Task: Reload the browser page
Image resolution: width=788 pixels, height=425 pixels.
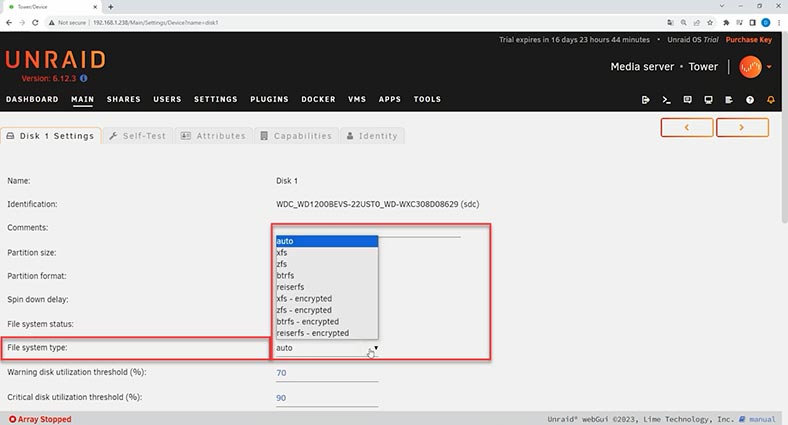Action: point(35,23)
